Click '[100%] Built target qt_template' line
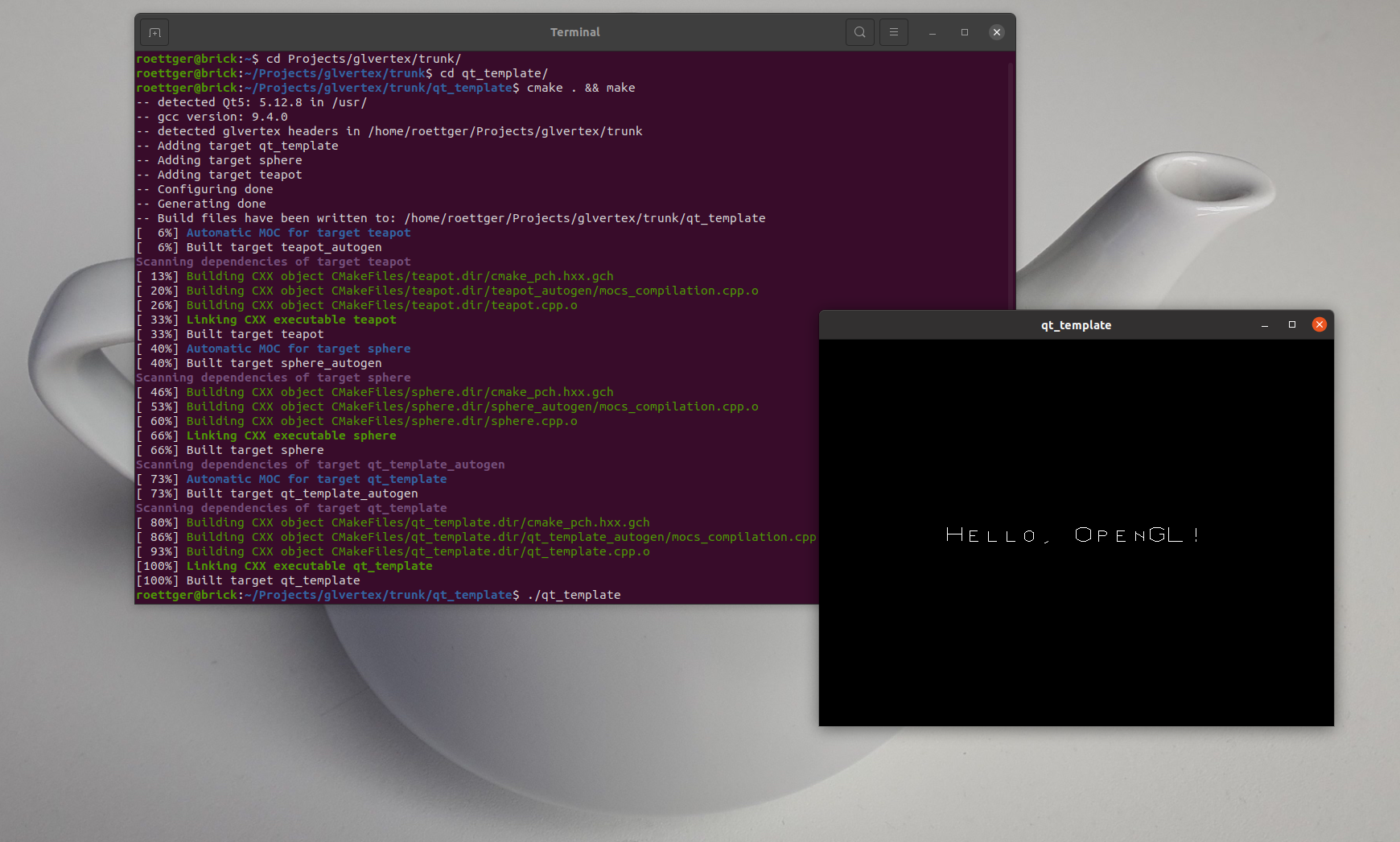Screen dimensions: 1400x842 [x=248, y=580]
